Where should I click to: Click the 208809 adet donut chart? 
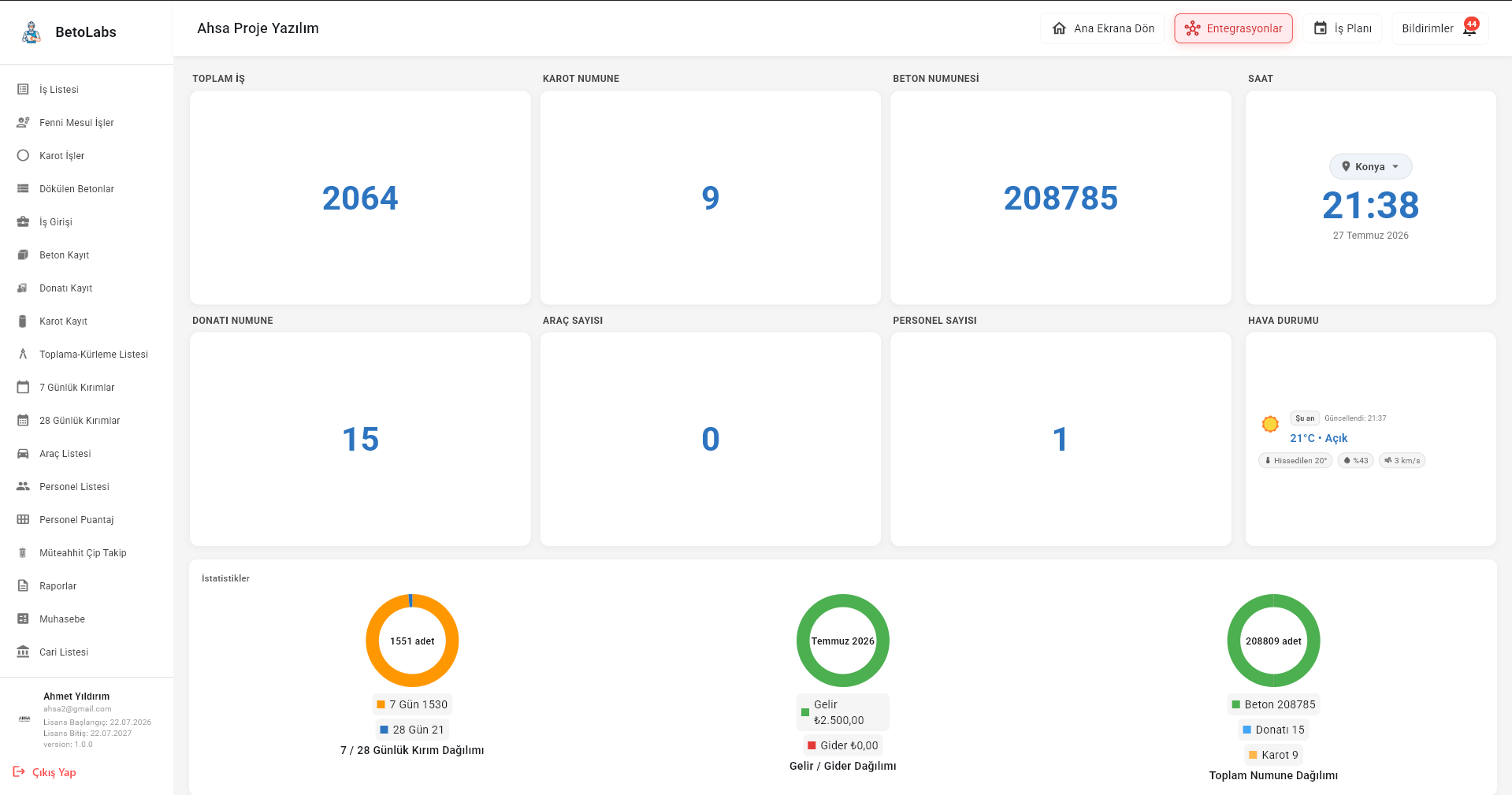(x=1273, y=641)
